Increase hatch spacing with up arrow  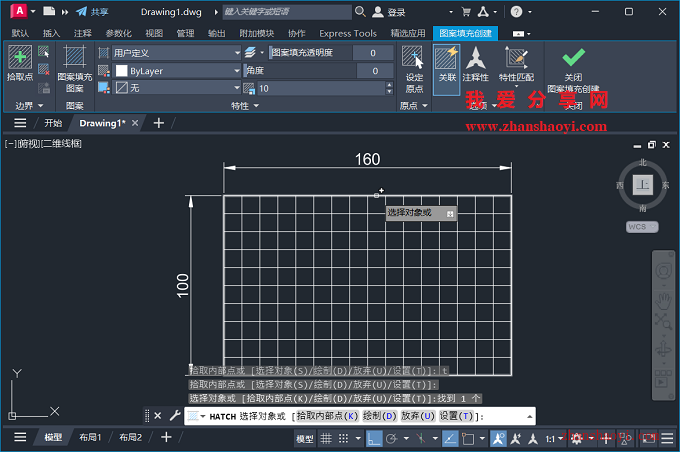click(x=389, y=85)
